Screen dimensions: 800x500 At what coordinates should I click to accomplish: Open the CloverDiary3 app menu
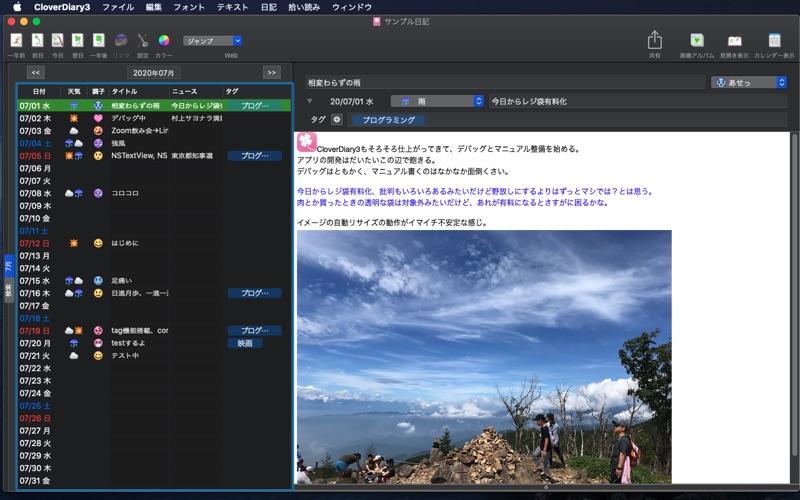pos(62,7)
